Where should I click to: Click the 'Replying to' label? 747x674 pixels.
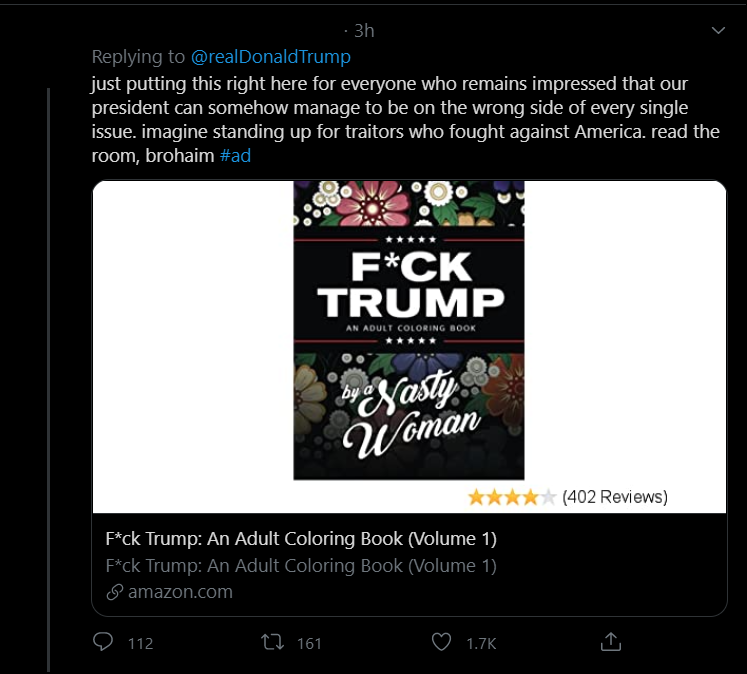(x=139, y=57)
